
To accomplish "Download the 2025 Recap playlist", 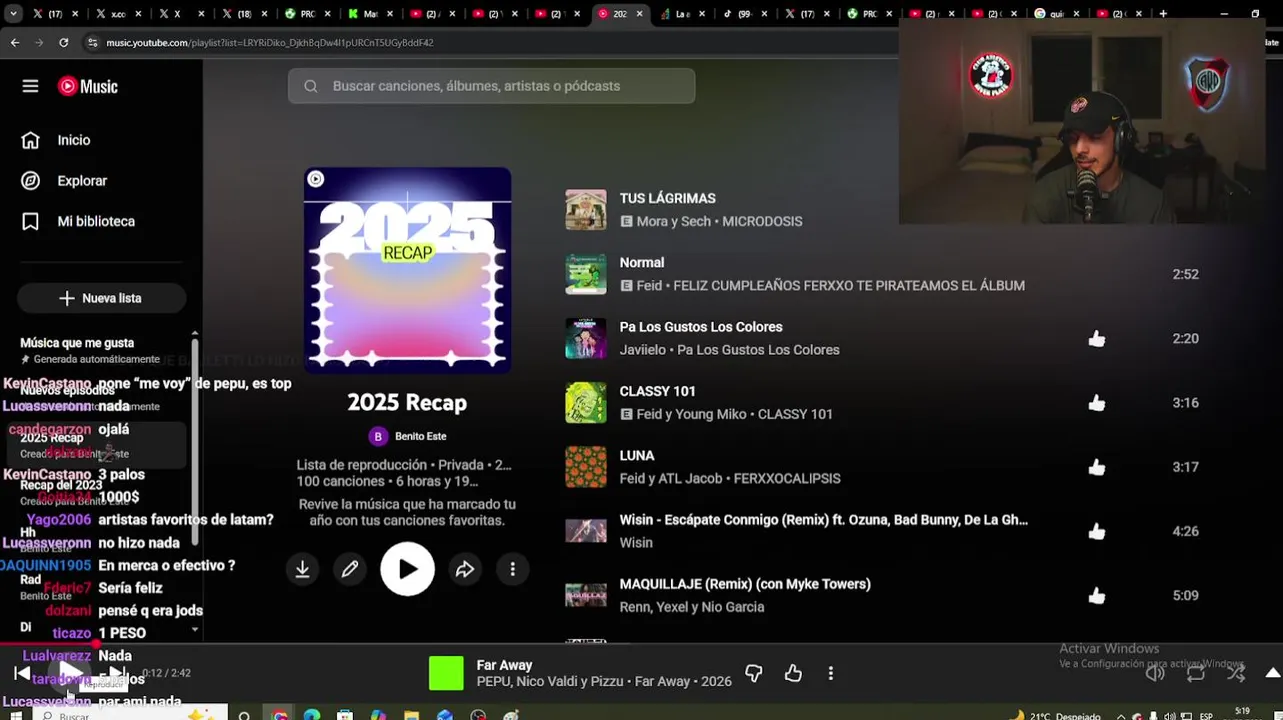I will [302, 569].
